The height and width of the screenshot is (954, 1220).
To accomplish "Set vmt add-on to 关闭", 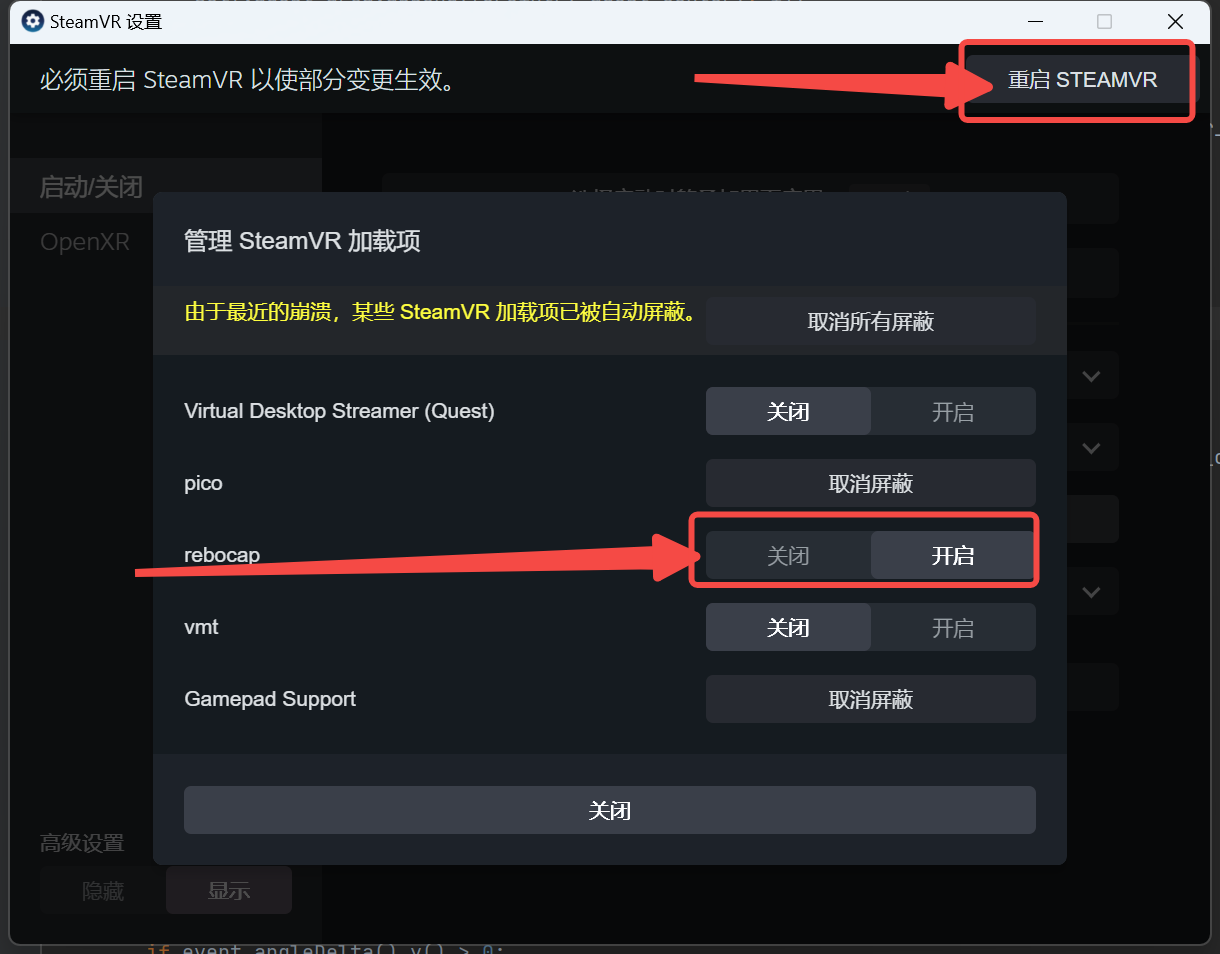I will click(x=788, y=627).
